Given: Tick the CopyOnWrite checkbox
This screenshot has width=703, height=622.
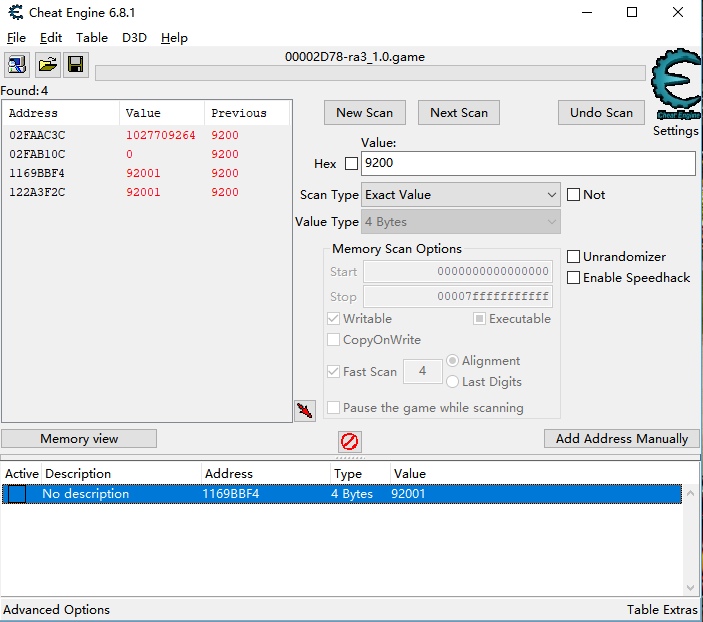Looking at the screenshot, I should tap(333, 340).
